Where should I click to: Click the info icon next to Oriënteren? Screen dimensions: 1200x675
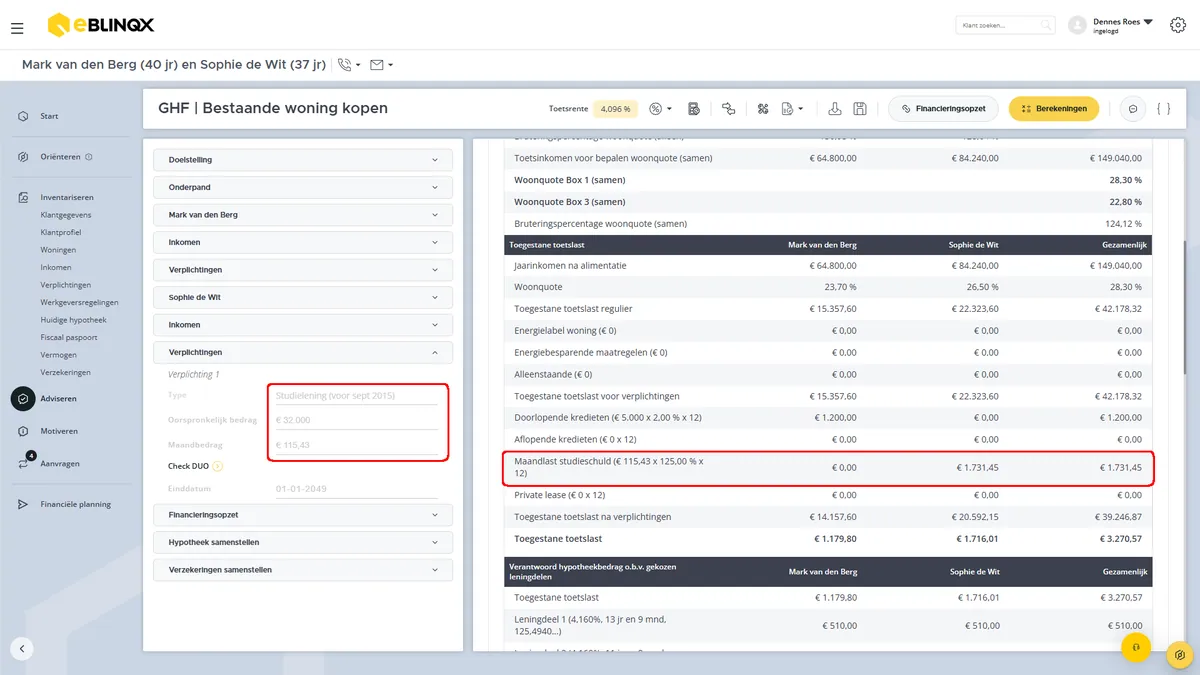89,157
